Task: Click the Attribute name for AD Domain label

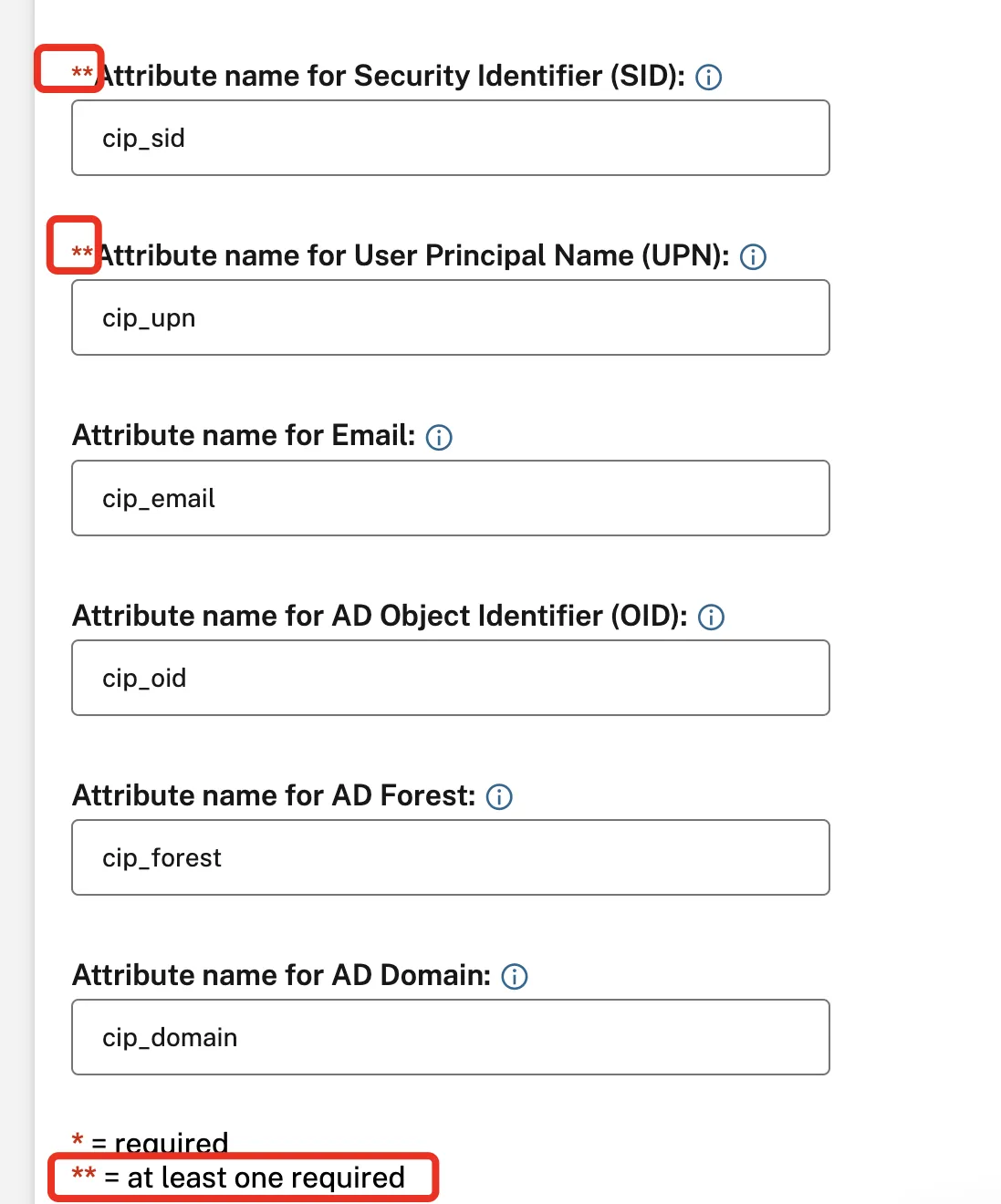Action: pyautogui.click(x=282, y=975)
